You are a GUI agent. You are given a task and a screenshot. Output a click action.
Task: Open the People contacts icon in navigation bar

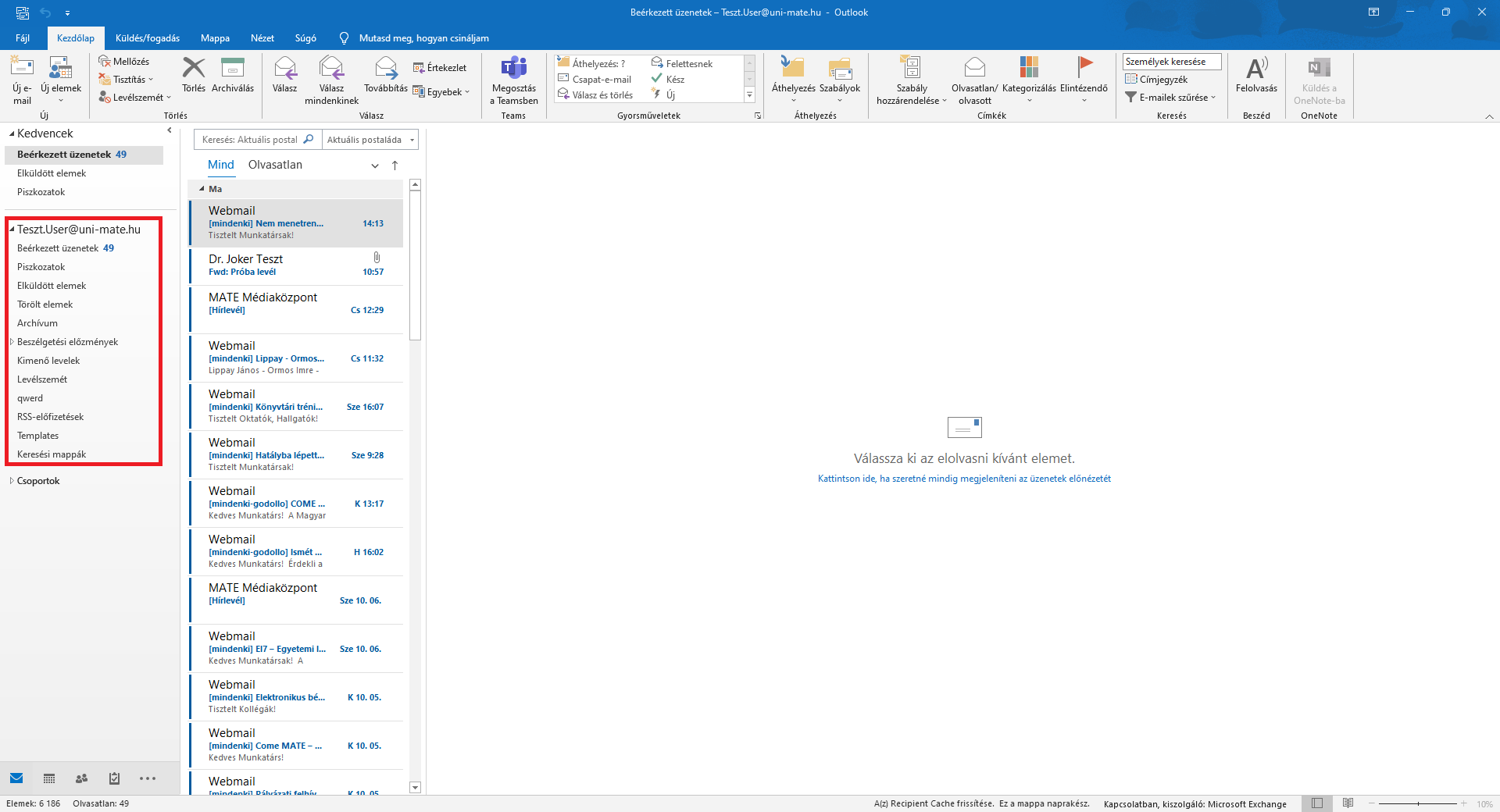[81, 778]
